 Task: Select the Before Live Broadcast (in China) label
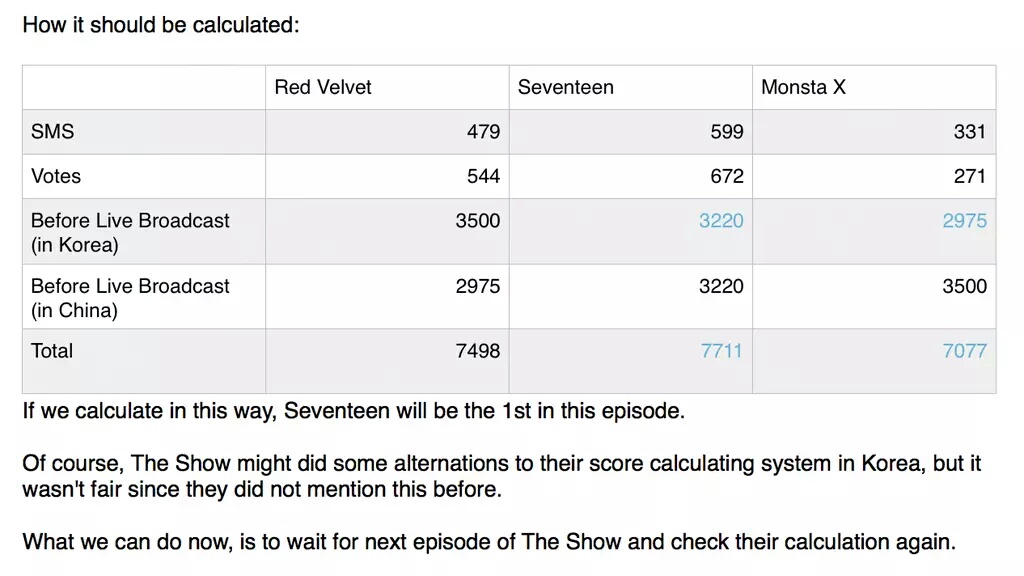tap(130, 298)
